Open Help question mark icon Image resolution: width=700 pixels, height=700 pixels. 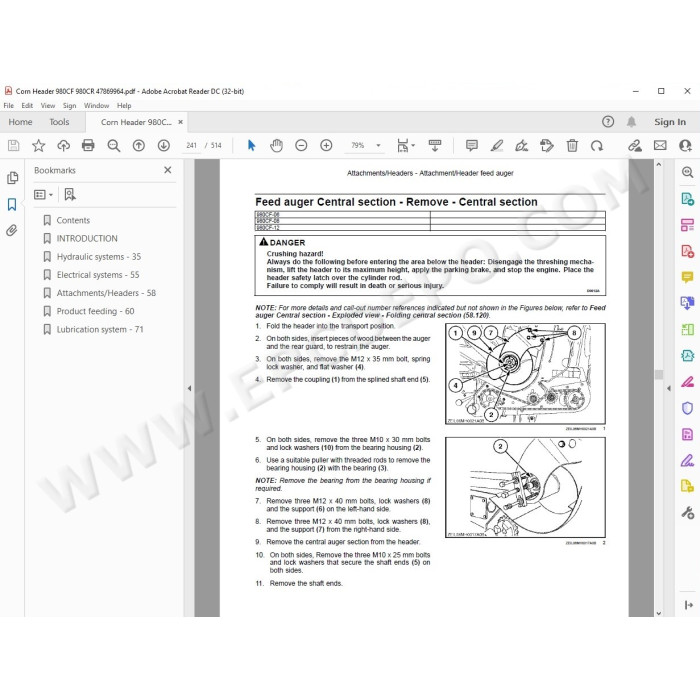[x=608, y=121]
